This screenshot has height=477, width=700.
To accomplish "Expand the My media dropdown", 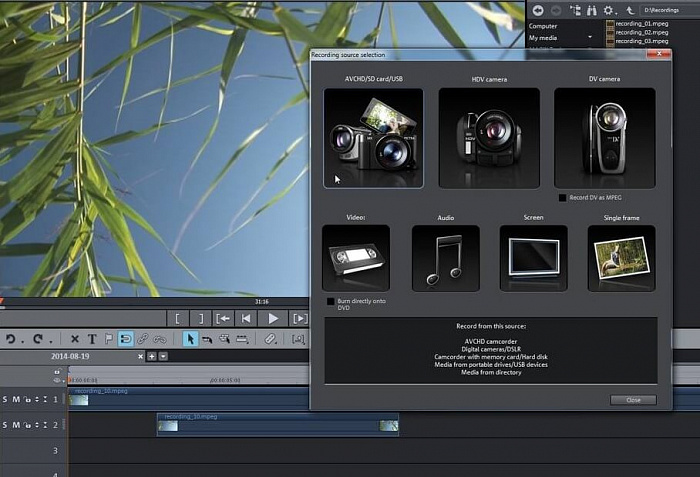I will coord(590,37).
